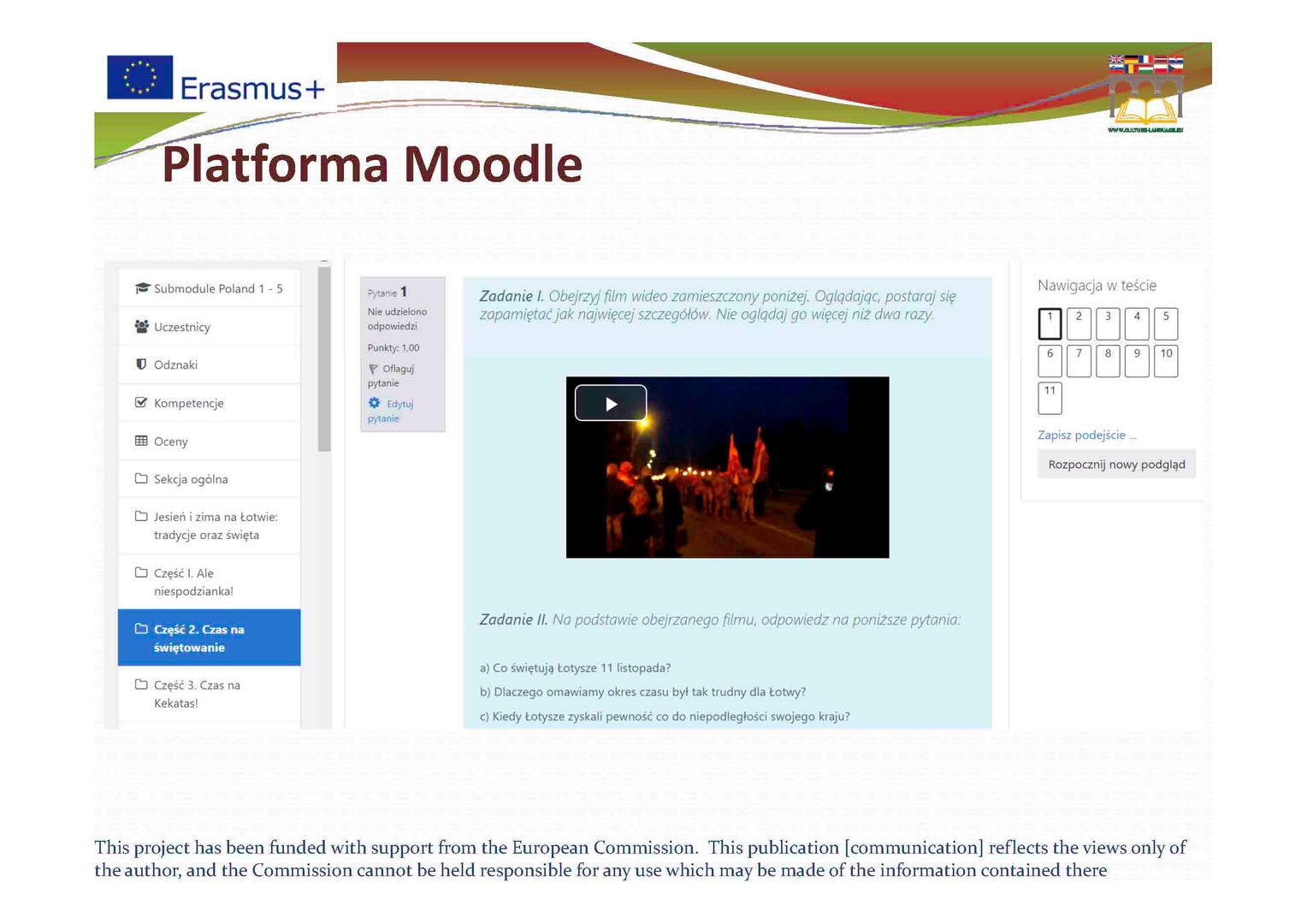Viewport: 1307px width, 924px height.
Task: Click the folder icon beside Część 3. Czas na Kekatas
Action: 141,684
